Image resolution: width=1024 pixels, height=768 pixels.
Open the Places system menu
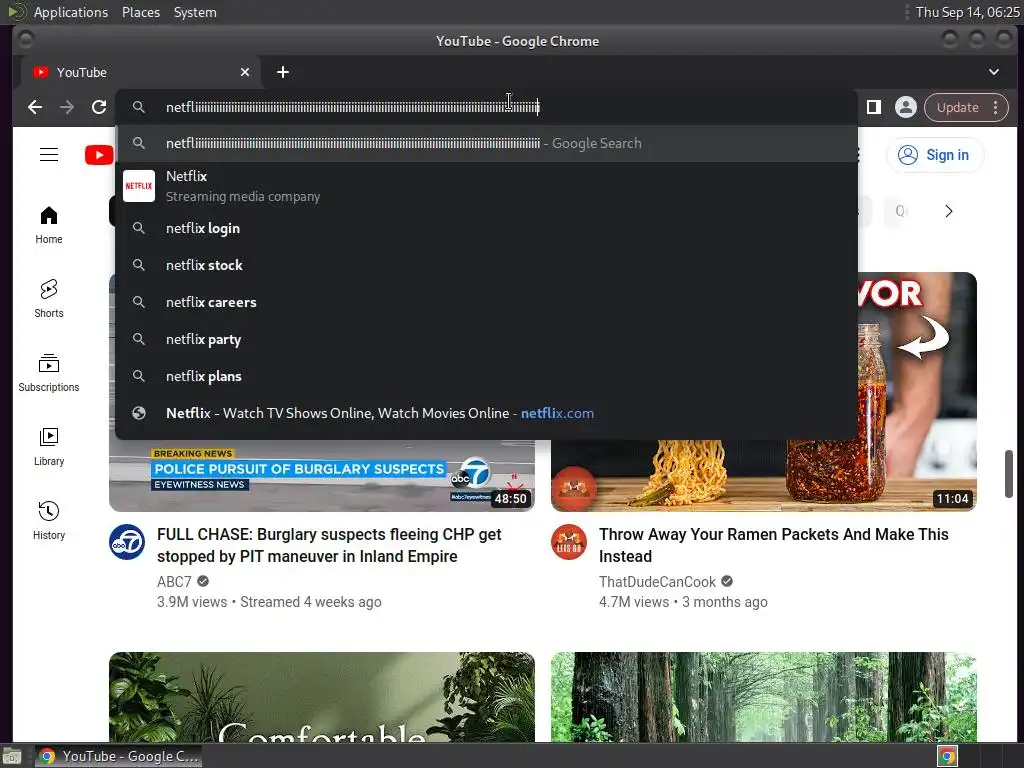pyautogui.click(x=141, y=12)
